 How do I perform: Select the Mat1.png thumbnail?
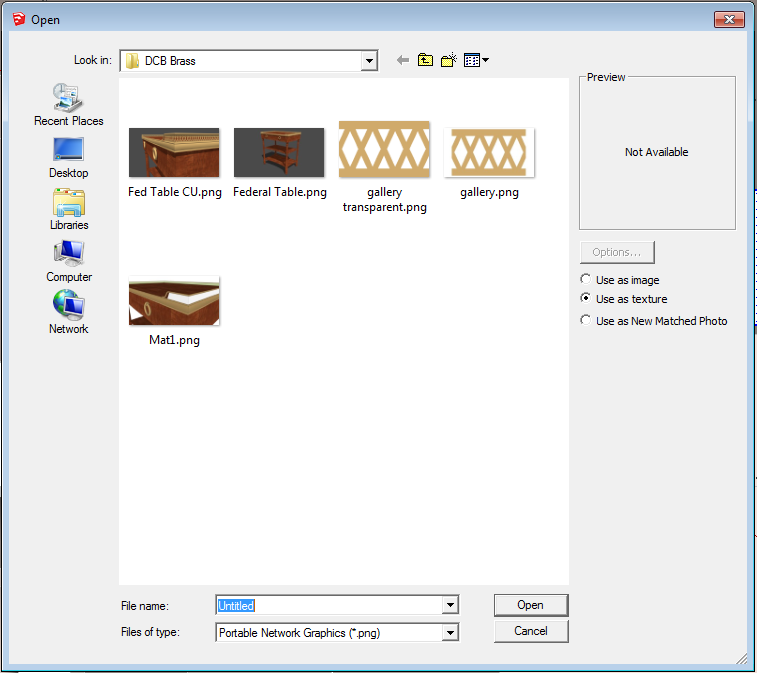pos(174,300)
